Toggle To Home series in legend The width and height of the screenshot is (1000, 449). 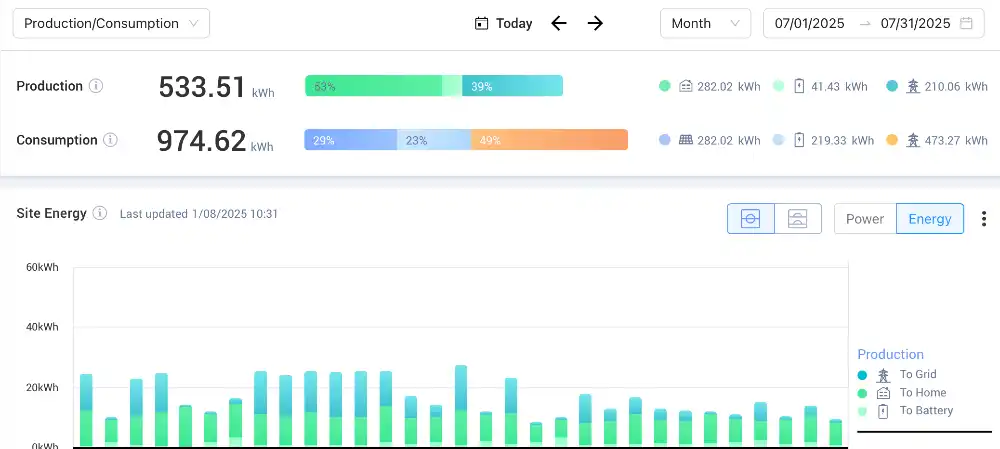point(922,393)
